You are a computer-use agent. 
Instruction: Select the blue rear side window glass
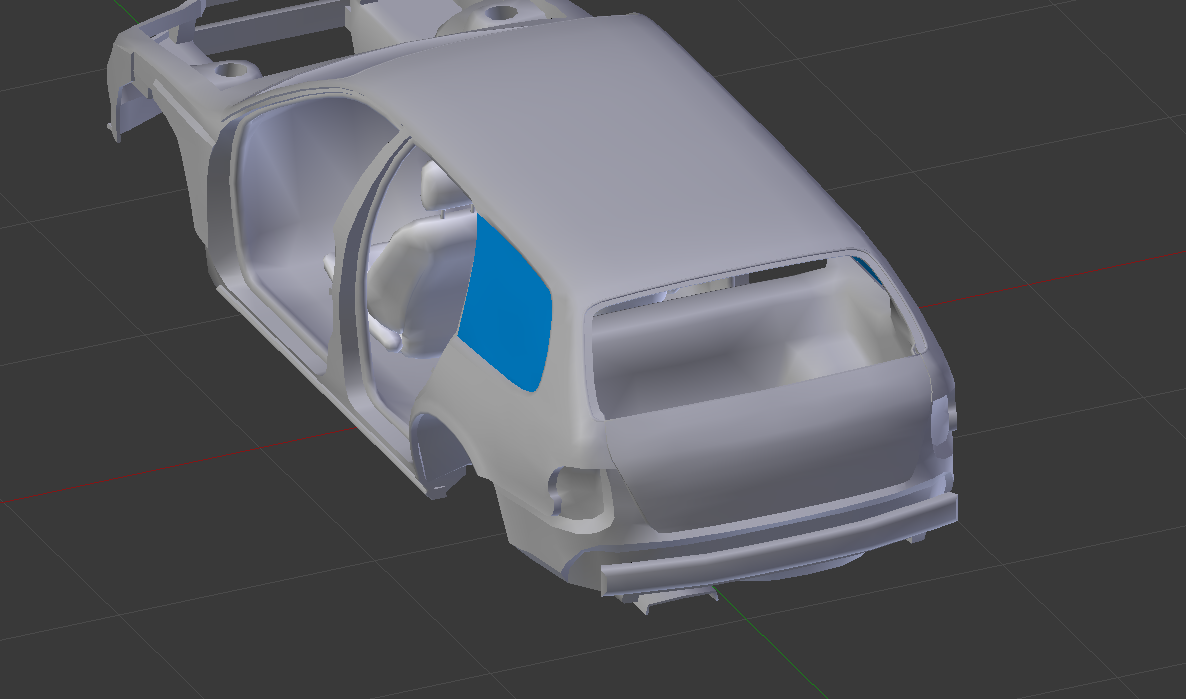[505, 306]
